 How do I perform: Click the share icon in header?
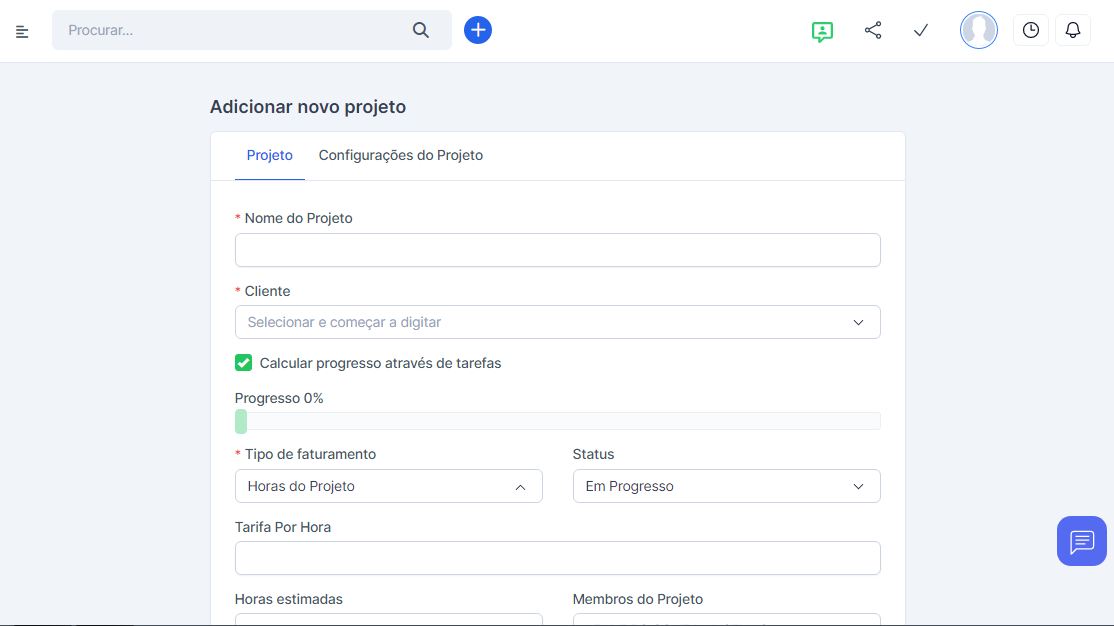click(x=873, y=30)
